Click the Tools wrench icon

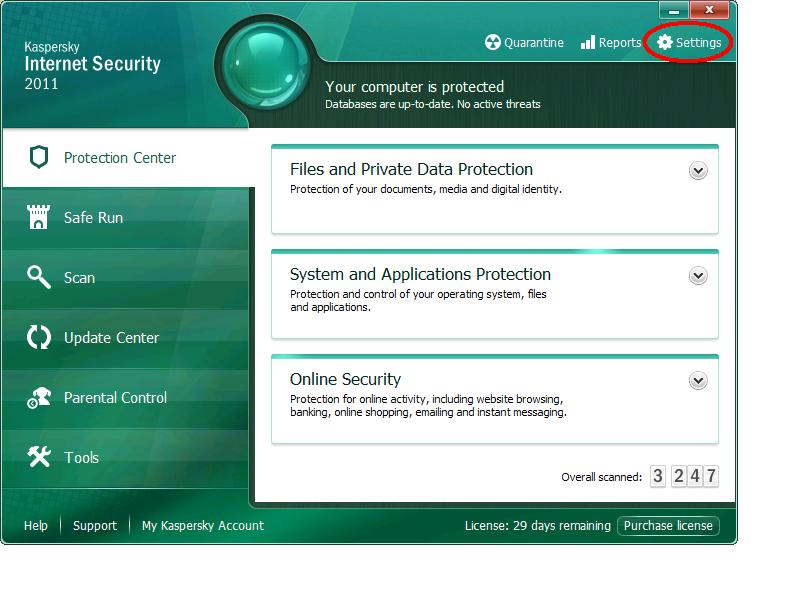coord(39,457)
